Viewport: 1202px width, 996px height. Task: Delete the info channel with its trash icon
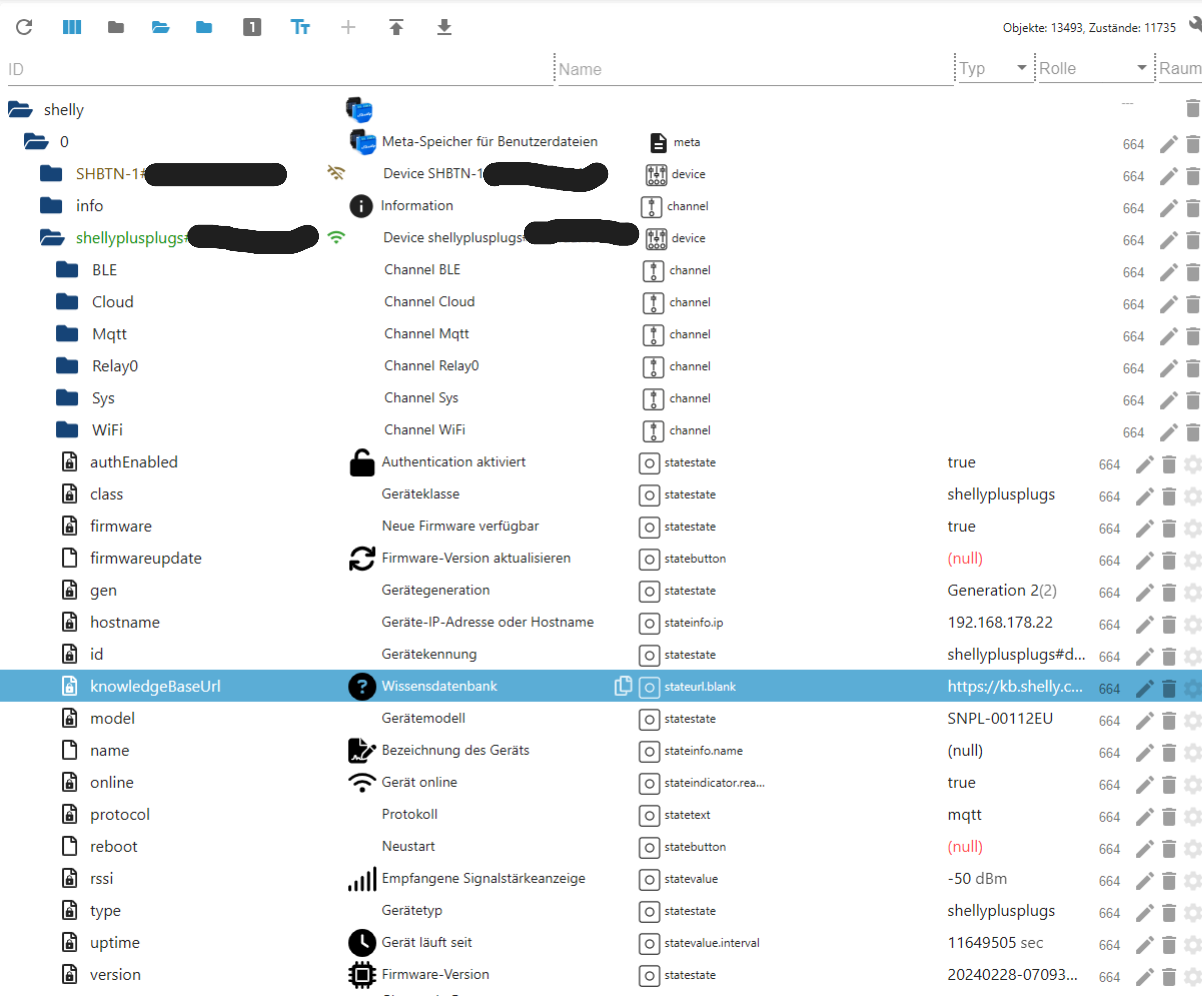(1192, 208)
